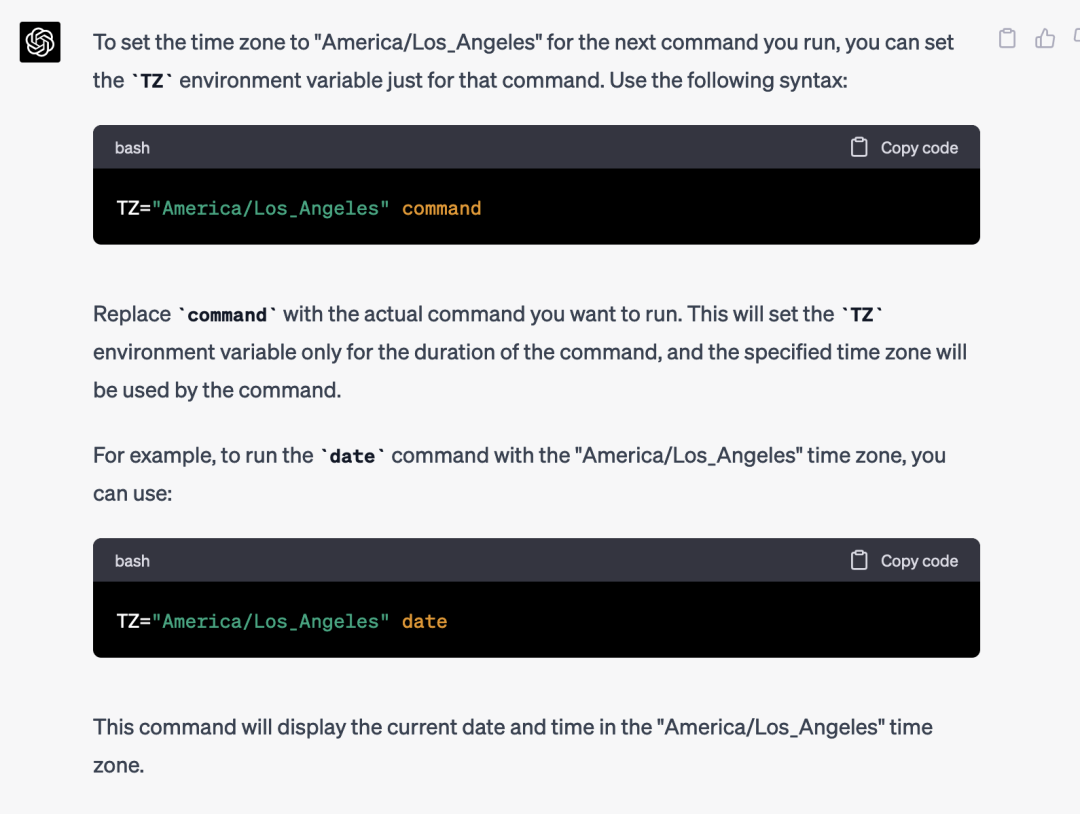Click the orange word command in the code

[x=442, y=208]
